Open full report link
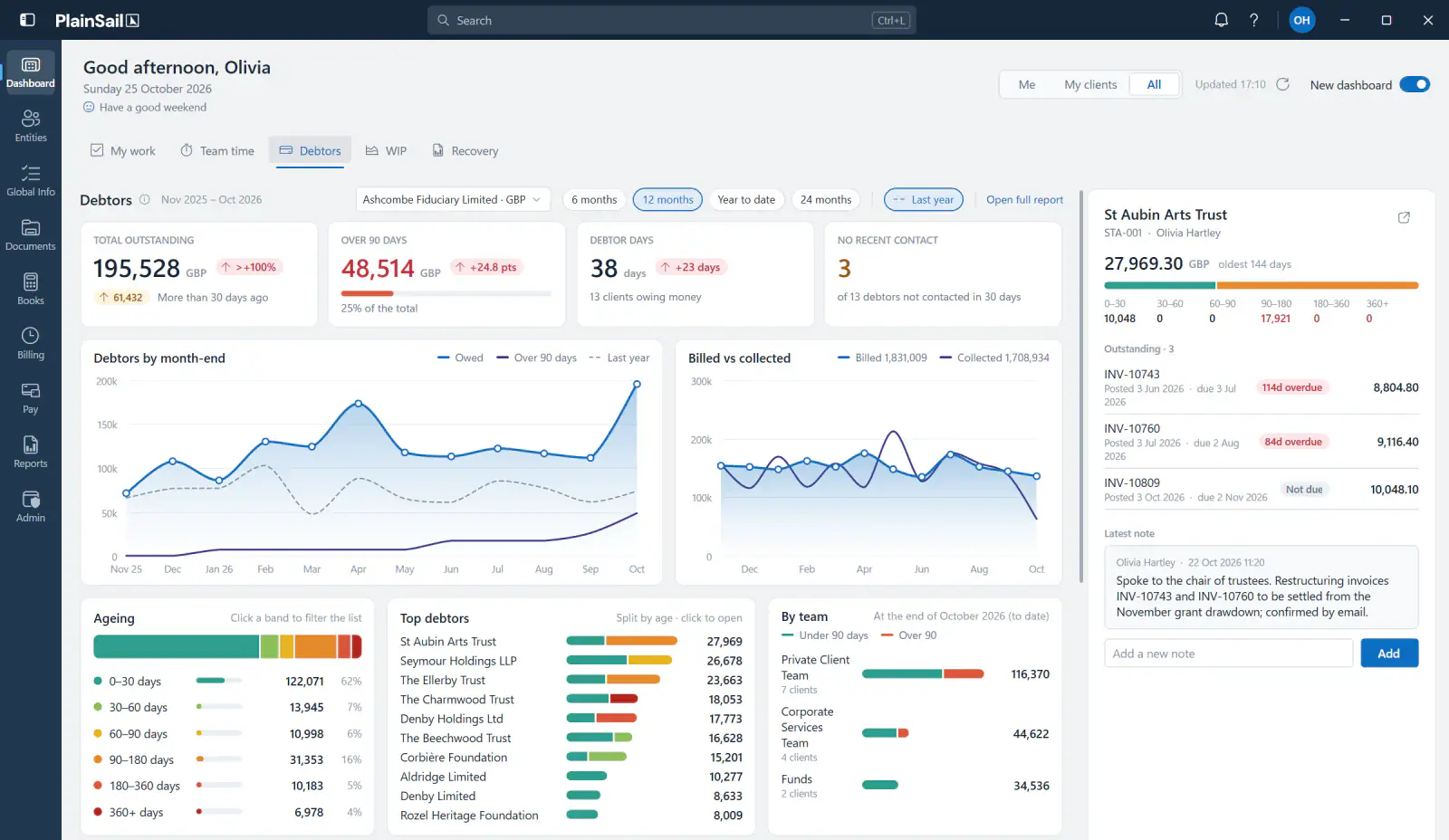 click(x=1024, y=199)
